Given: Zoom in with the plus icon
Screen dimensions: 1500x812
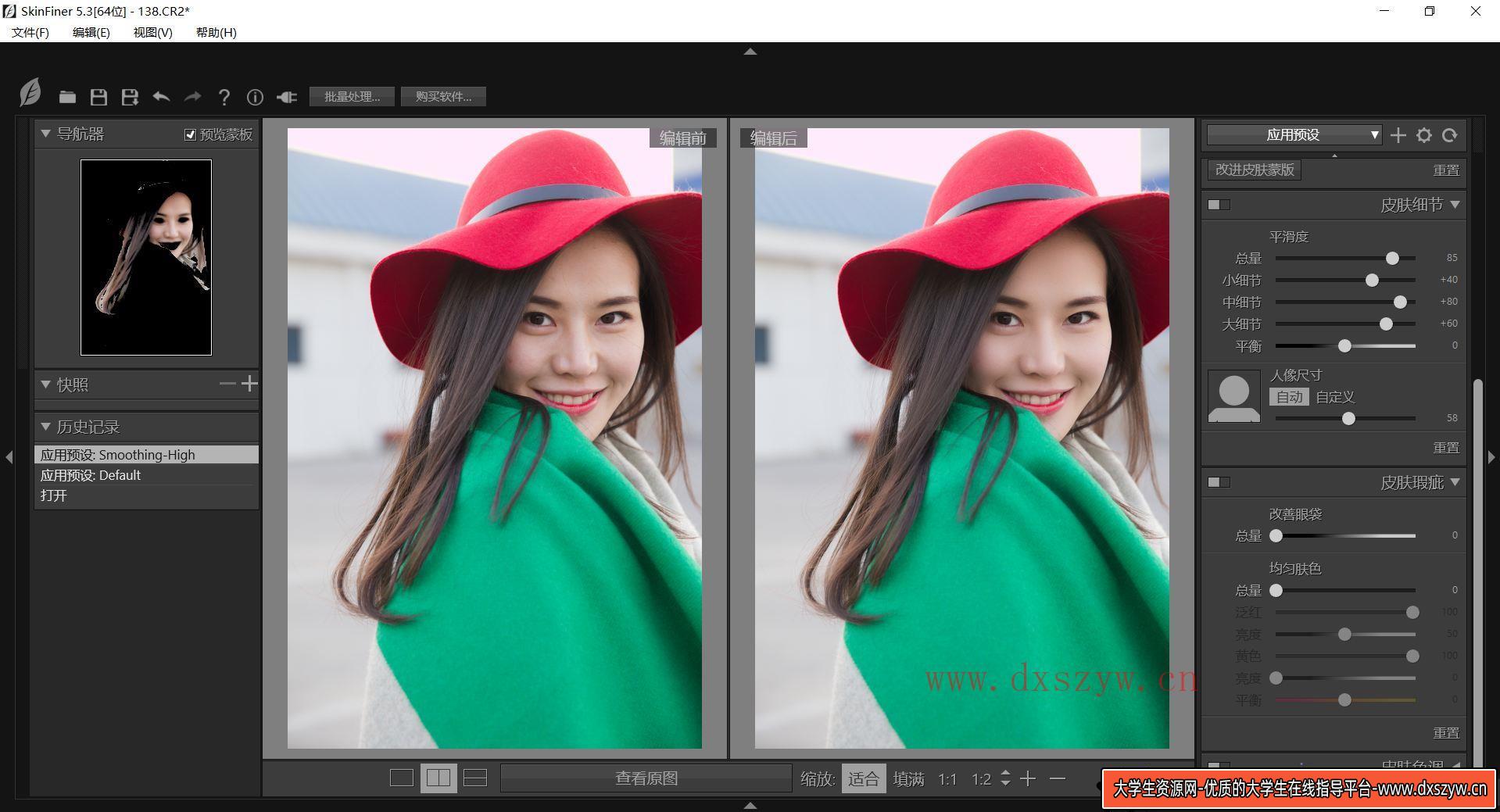Looking at the screenshot, I should click(x=1028, y=778).
